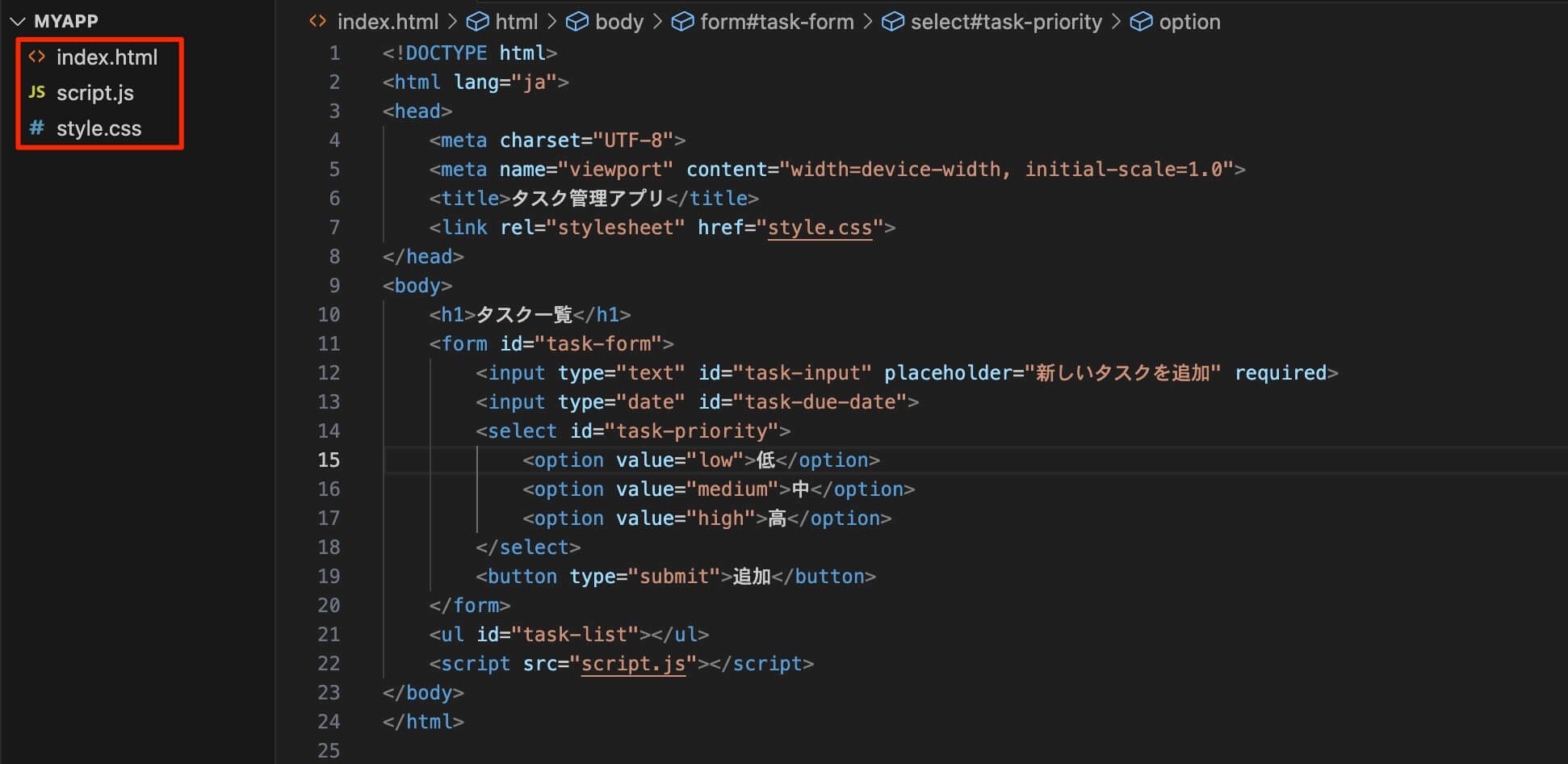Click the file icon in the breadcrumb bar
The image size is (1568, 764).
coord(318,21)
